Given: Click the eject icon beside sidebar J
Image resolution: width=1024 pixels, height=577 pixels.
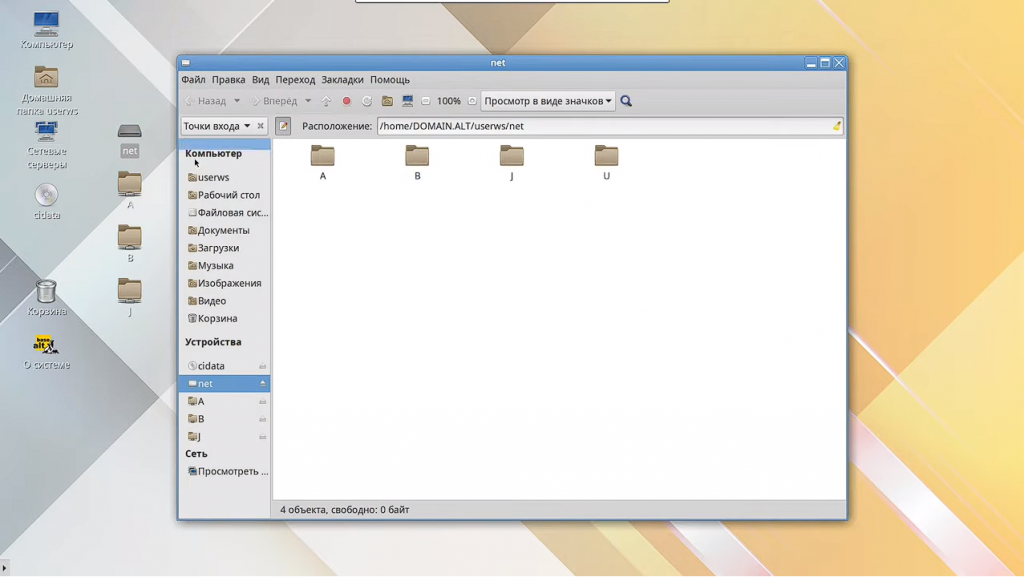Looking at the screenshot, I should 263,437.
